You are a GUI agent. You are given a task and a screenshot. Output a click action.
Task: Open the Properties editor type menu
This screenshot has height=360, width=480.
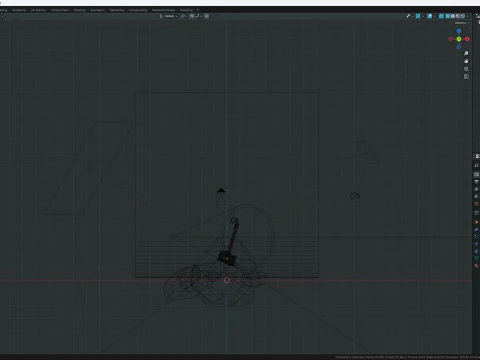477,156
